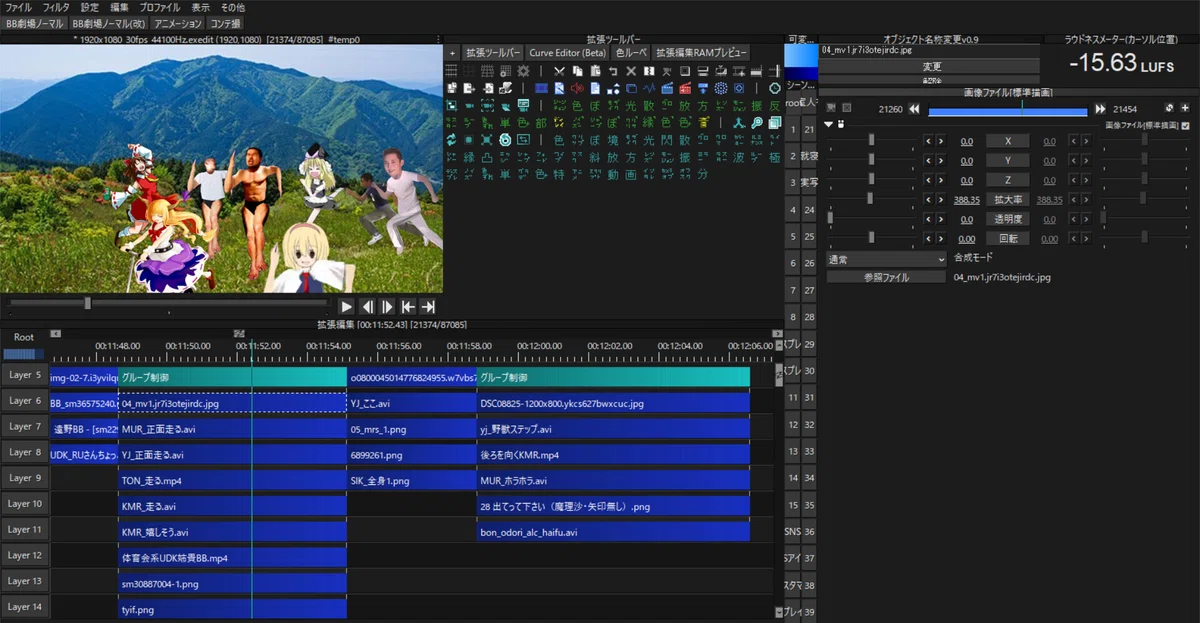Open the プロファイル menu
1200x623 pixels.
pos(160,7)
